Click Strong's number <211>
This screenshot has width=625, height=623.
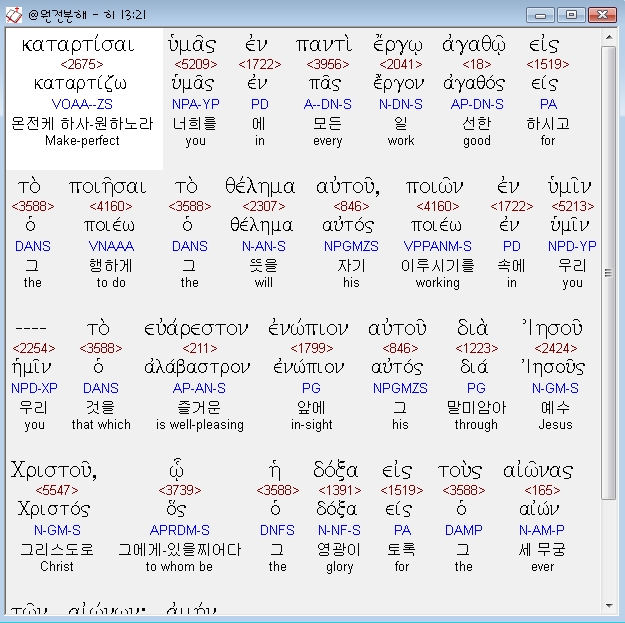click(x=200, y=348)
